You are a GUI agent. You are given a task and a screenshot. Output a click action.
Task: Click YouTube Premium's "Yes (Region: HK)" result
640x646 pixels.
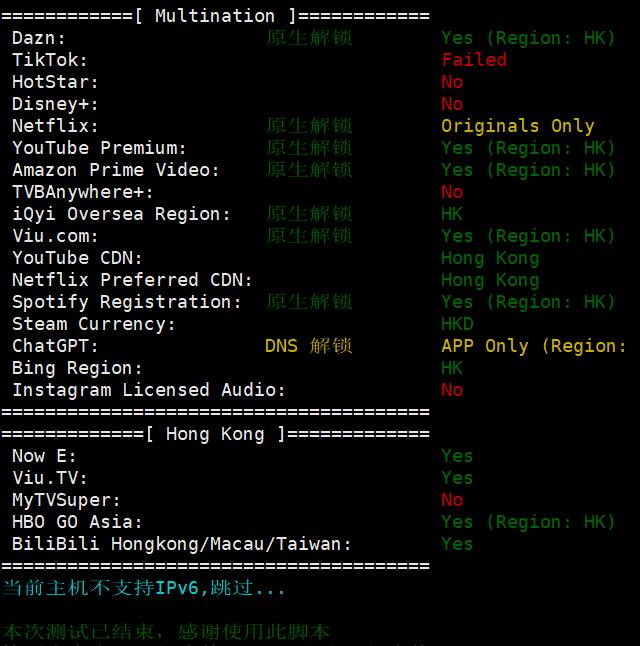coord(528,148)
